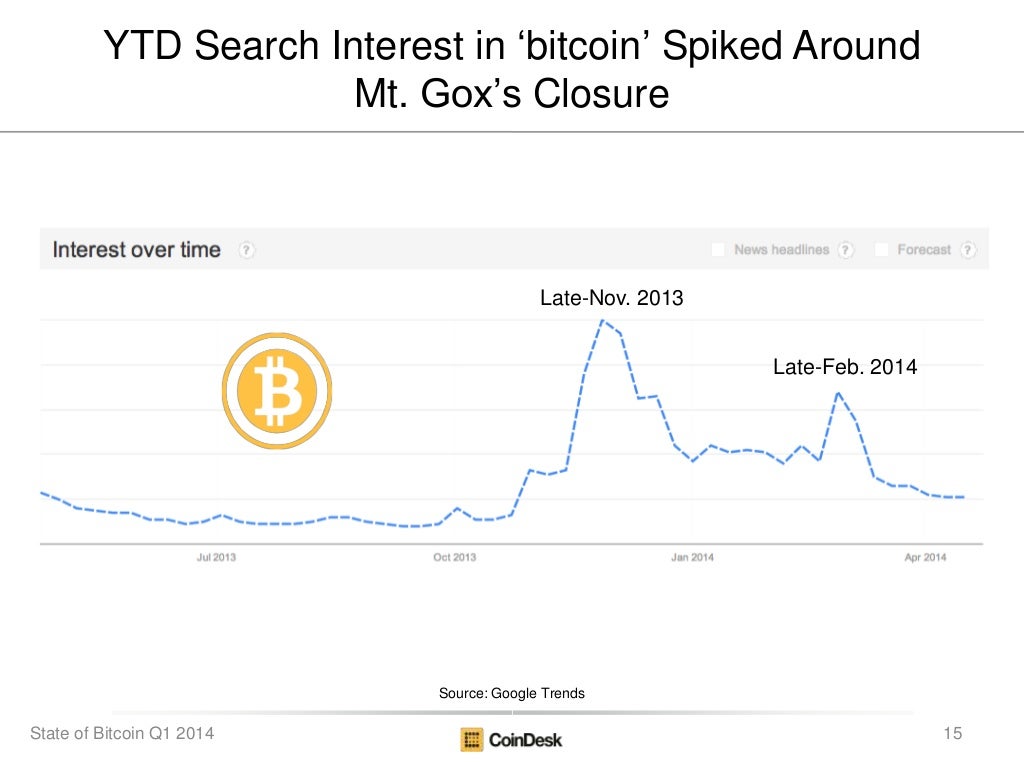The width and height of the screenshot is (1024, 768).
Task: Click the 'Interest over time' heading
Action: click(136, 250)
